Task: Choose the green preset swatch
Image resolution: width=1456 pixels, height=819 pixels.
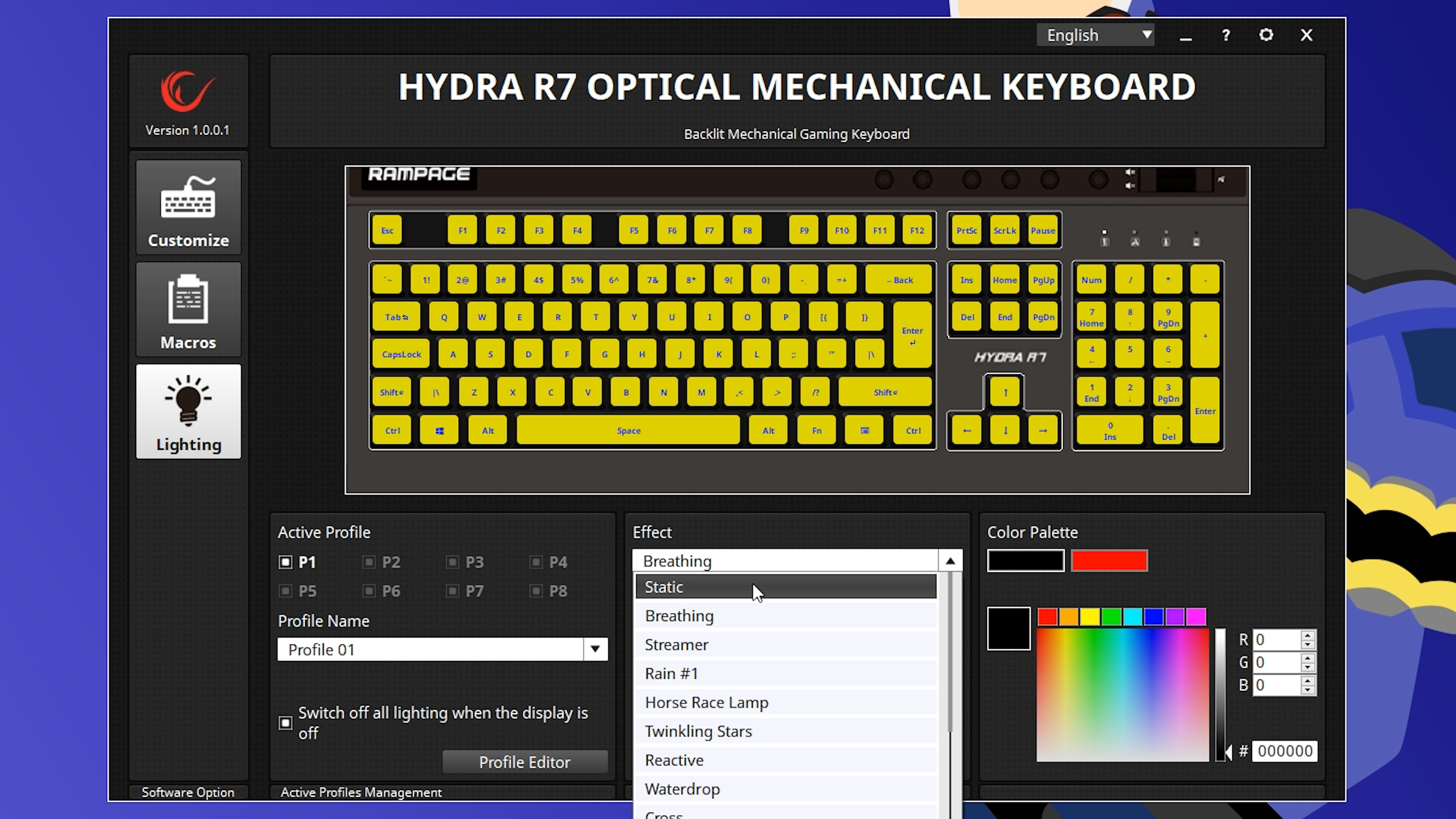Action: click(x=1111, y=617)
